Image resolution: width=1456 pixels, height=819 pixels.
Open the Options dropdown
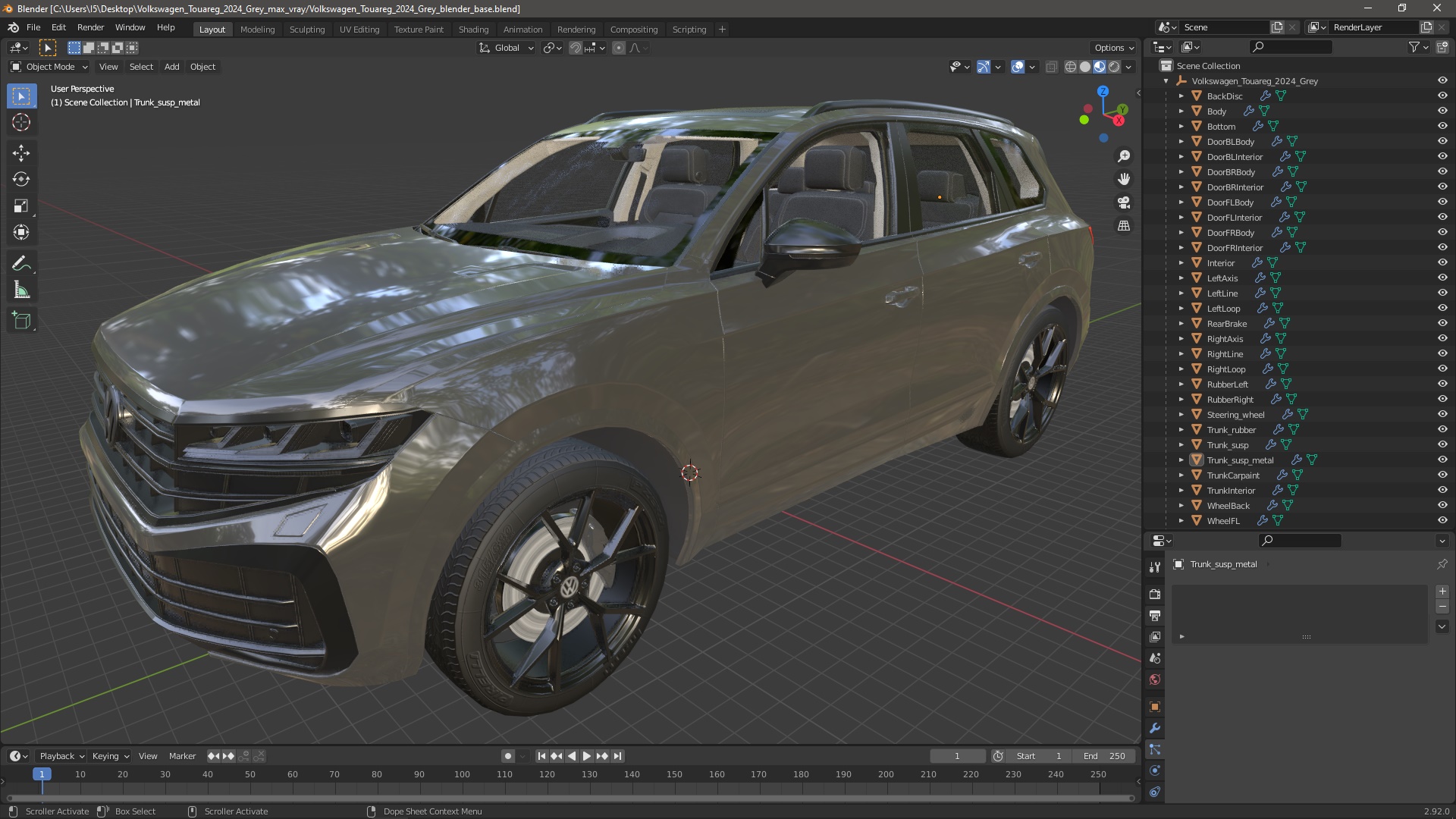pyautogui.click(x=1114, y=48)
